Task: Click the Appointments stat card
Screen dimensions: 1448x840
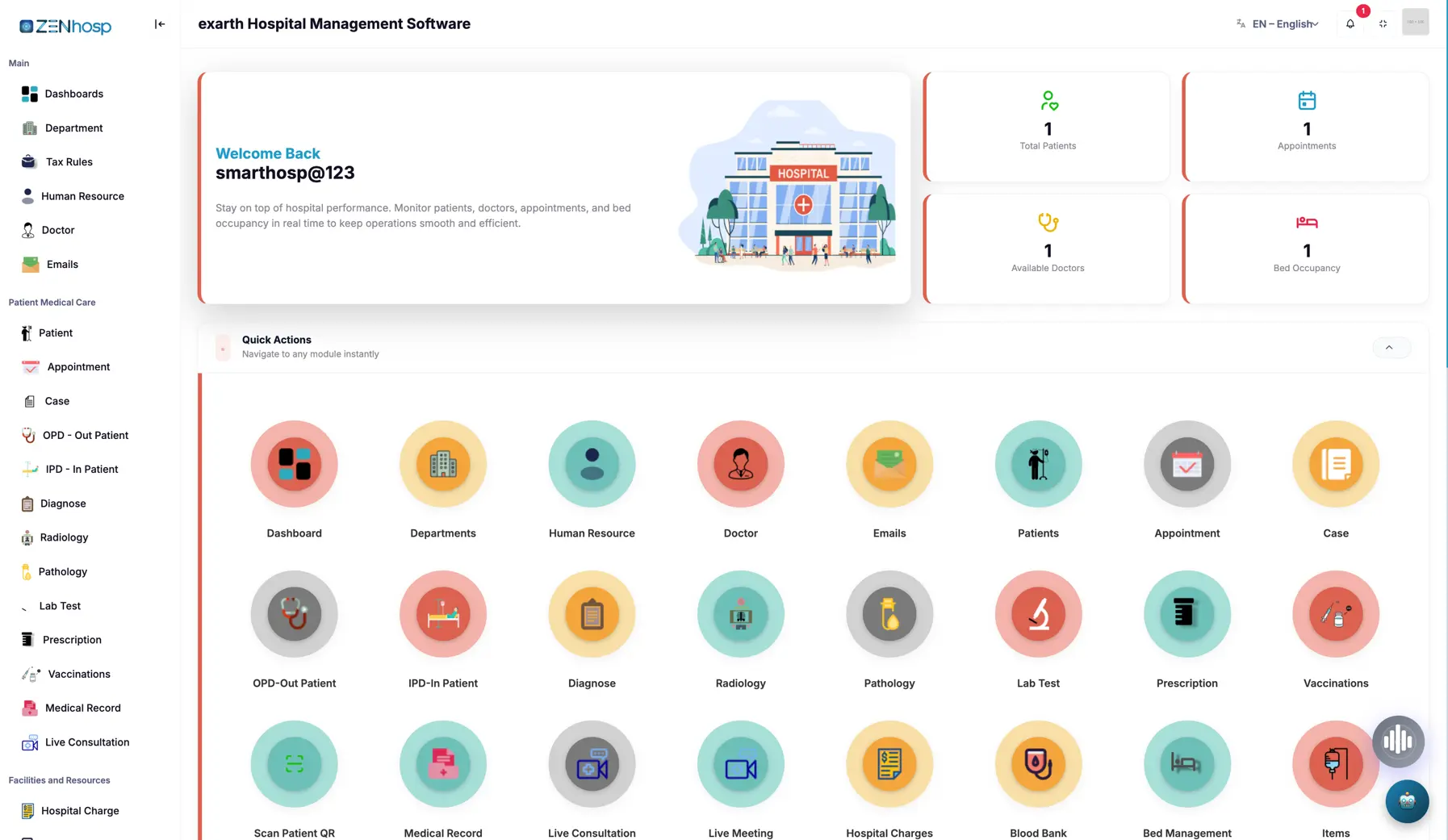Action: [x=1306, y=127]
